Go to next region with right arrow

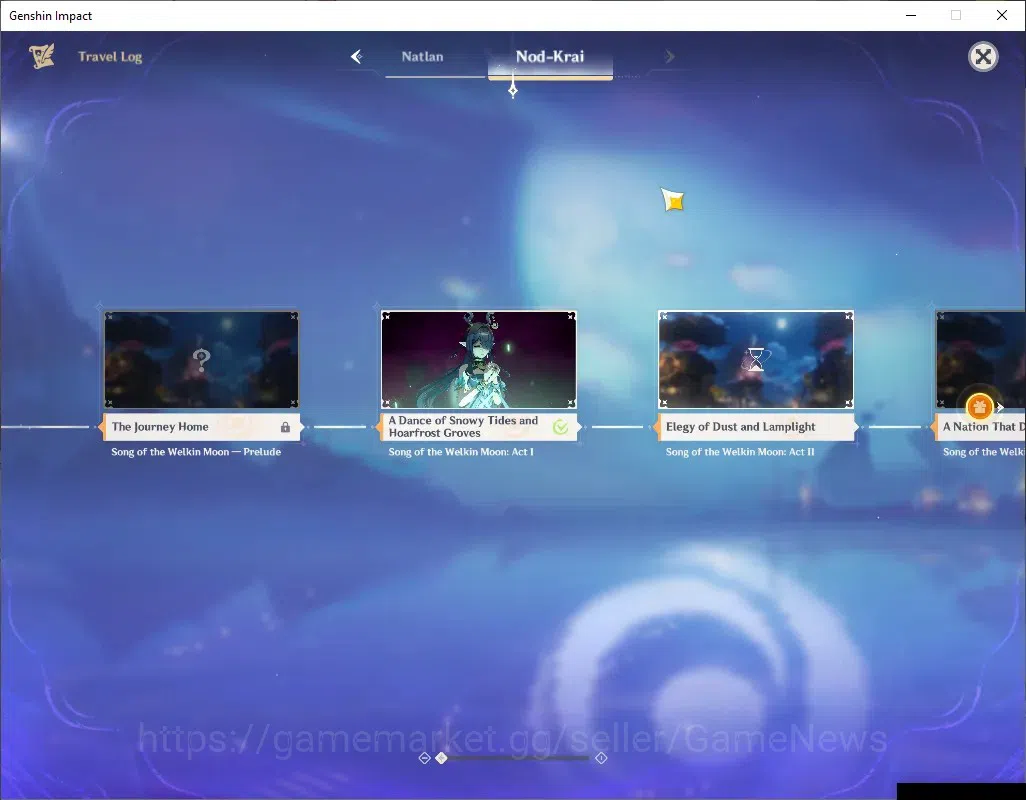click(x=669, y=56)
